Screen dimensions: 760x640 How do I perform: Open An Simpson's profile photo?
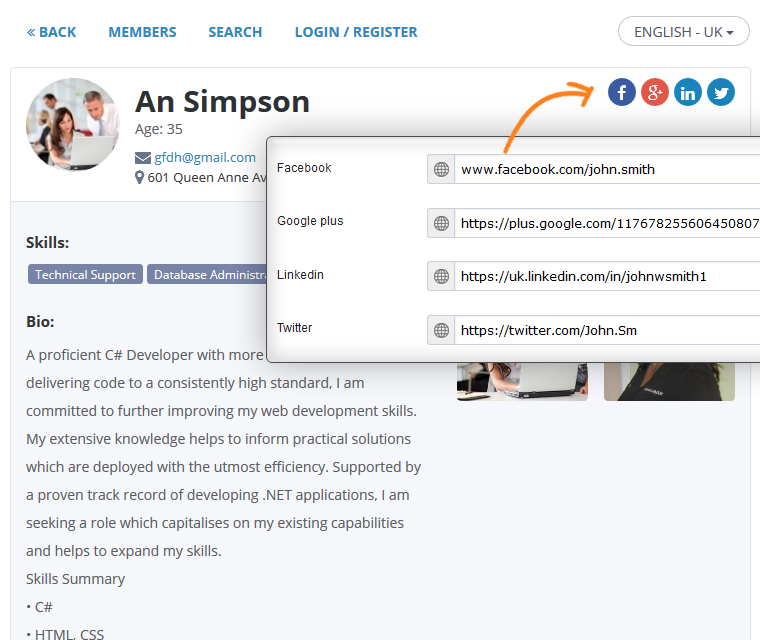(x=73, y=124)
